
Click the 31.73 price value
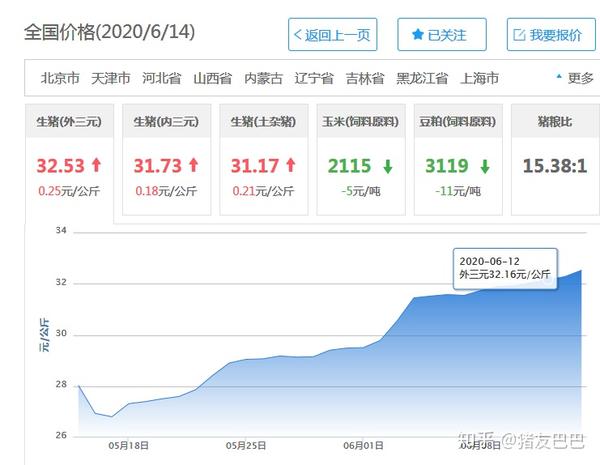coord(157,166)
